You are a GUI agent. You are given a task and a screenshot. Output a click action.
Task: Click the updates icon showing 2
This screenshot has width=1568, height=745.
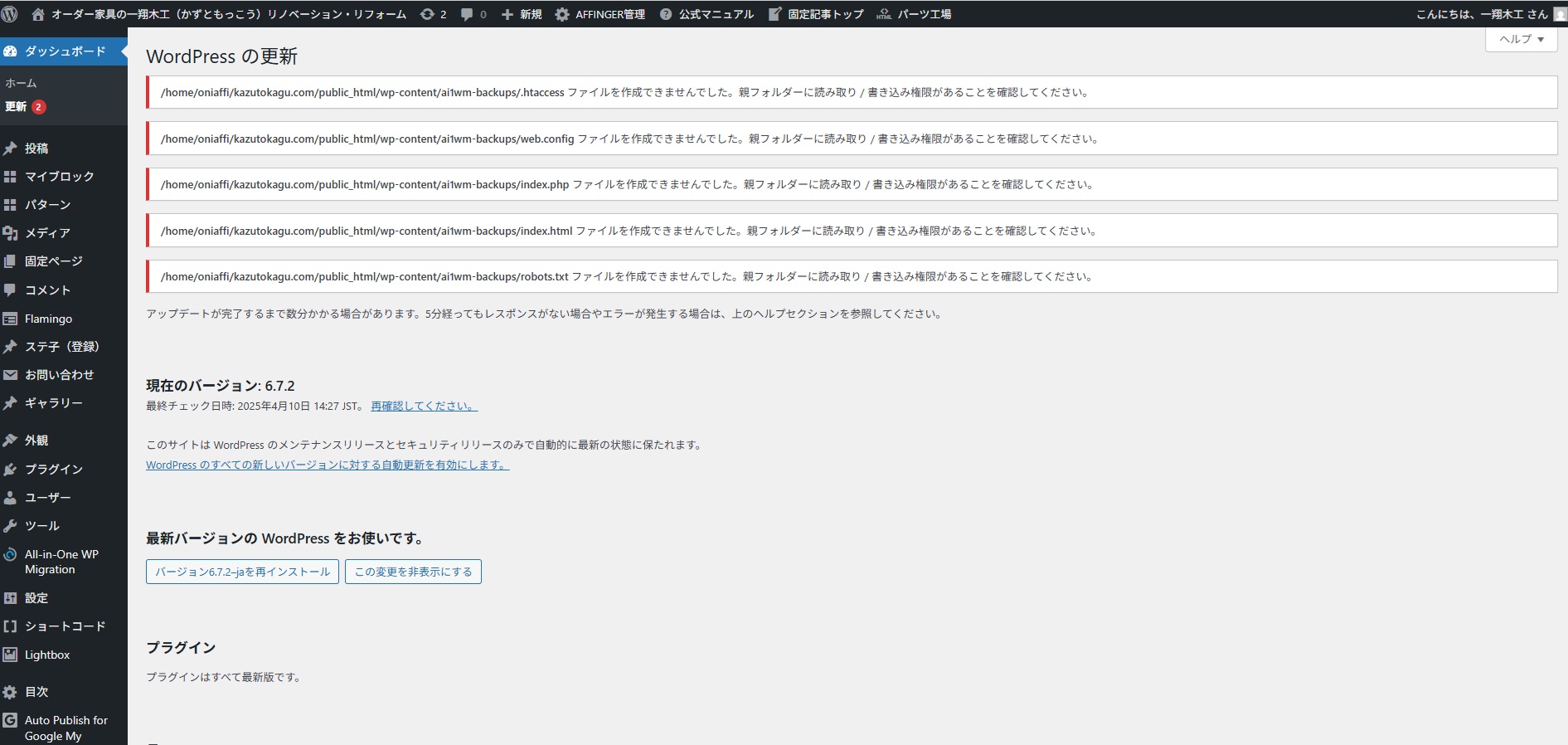[427, 14]
